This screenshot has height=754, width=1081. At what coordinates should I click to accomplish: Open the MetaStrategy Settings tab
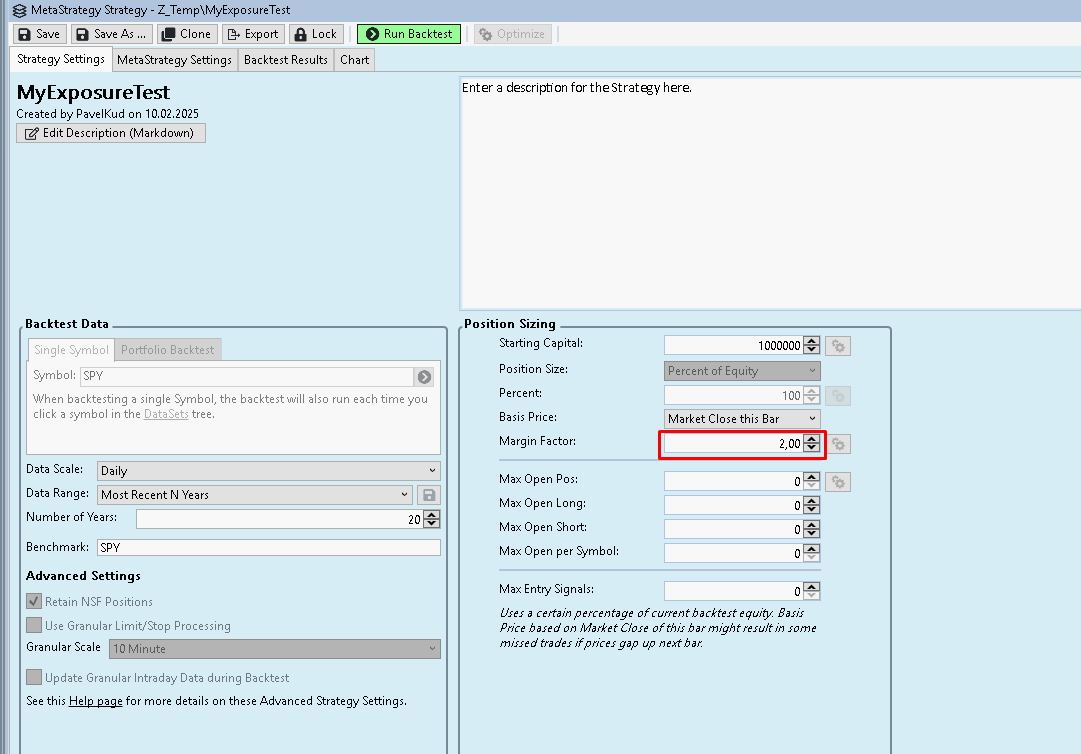tap(174, 60)
